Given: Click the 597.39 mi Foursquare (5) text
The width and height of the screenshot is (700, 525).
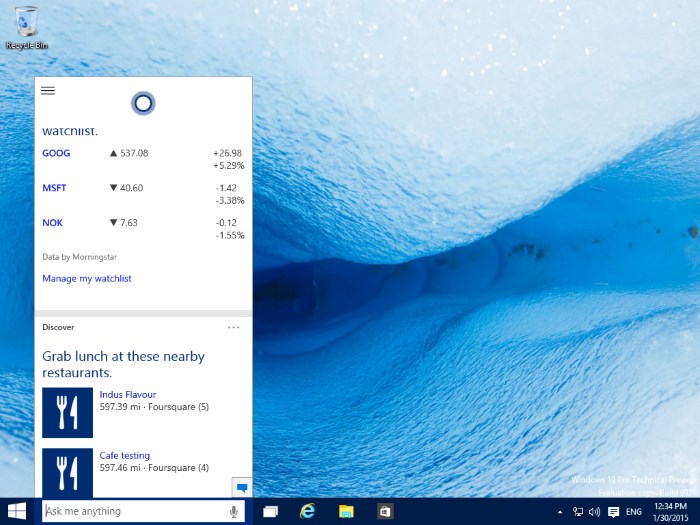Looking at the screenshot, I should click(154, 407).
